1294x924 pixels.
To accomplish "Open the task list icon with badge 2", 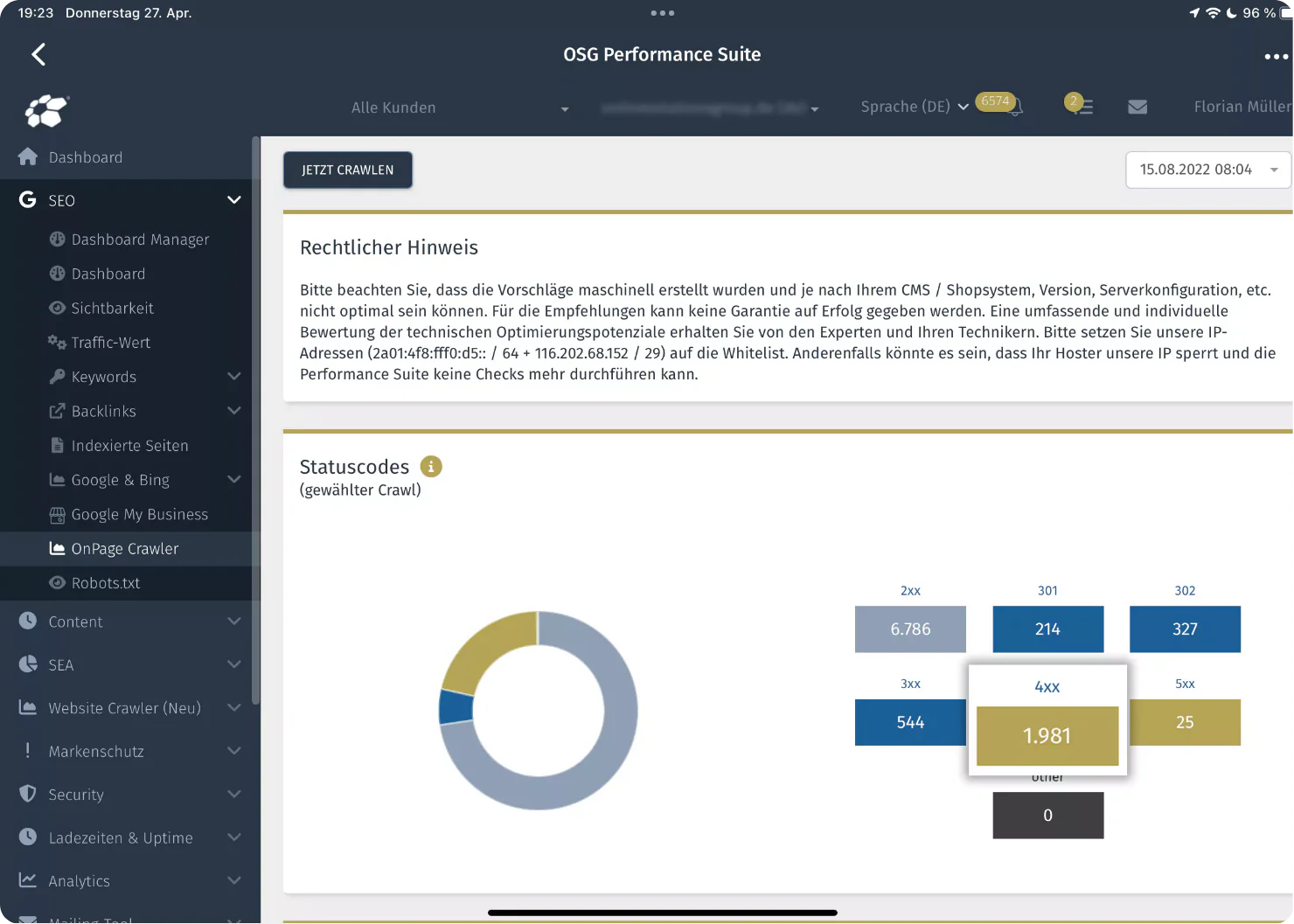I will pos(1084,107).
